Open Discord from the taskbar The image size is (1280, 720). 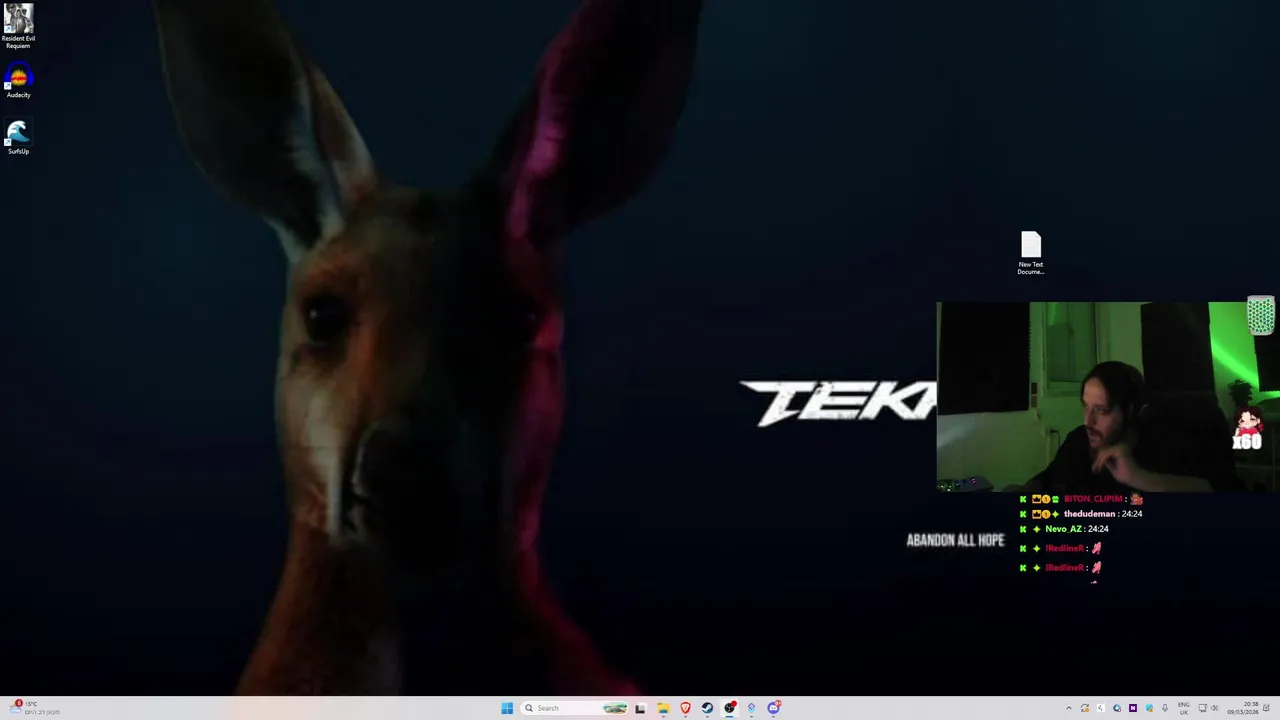(774, 708)
